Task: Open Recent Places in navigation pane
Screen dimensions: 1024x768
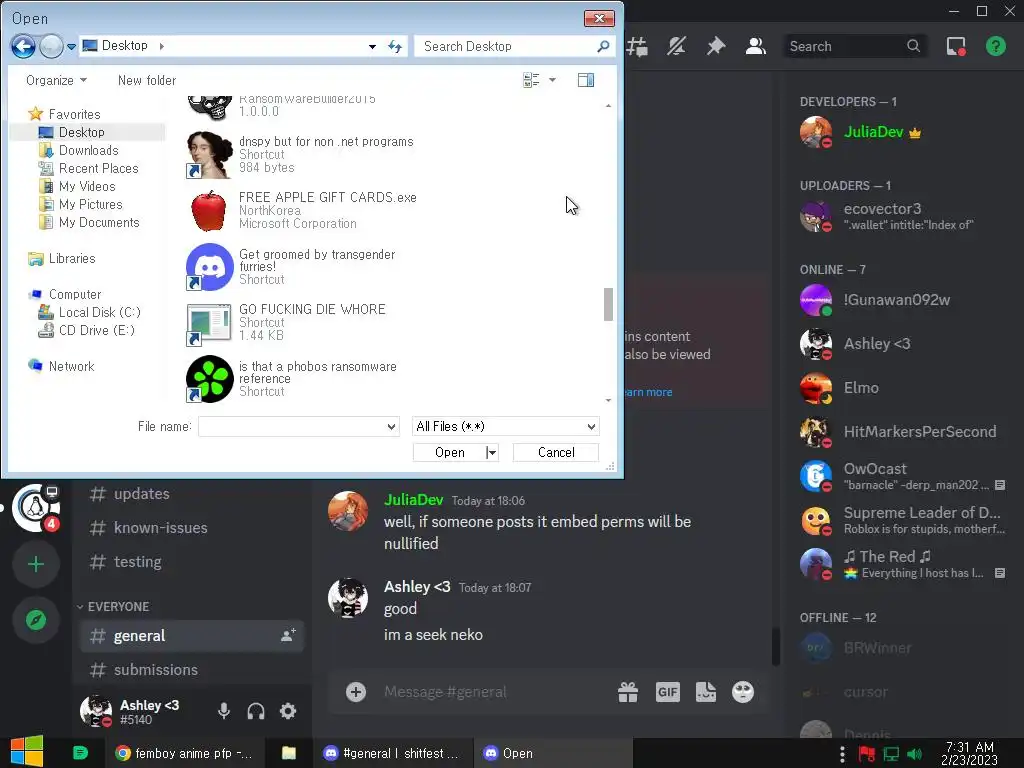Action: pos(98,168)
